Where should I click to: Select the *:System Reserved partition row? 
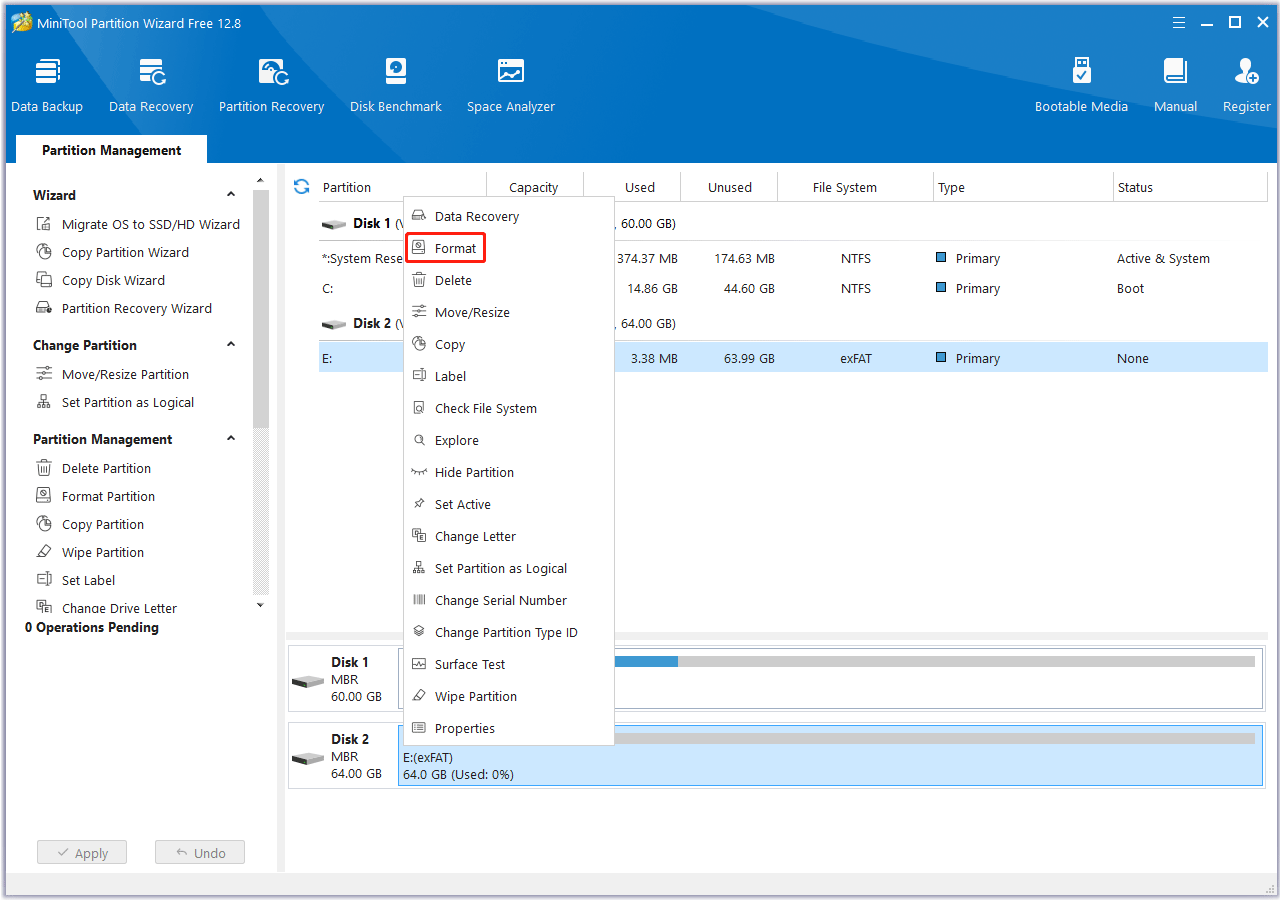(793, 258)
